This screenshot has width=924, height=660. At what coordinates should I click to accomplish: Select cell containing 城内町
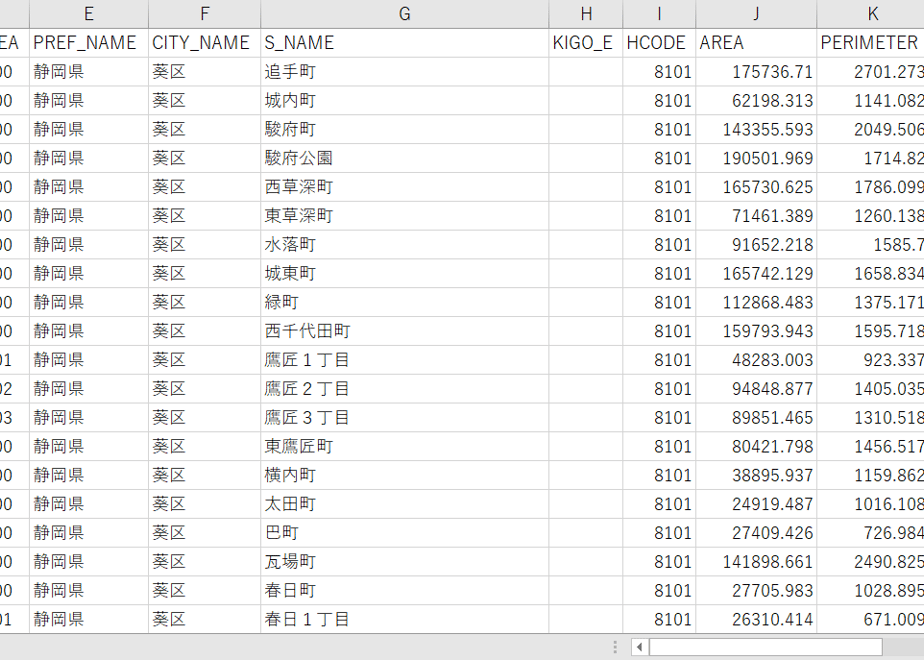[404, 100]
